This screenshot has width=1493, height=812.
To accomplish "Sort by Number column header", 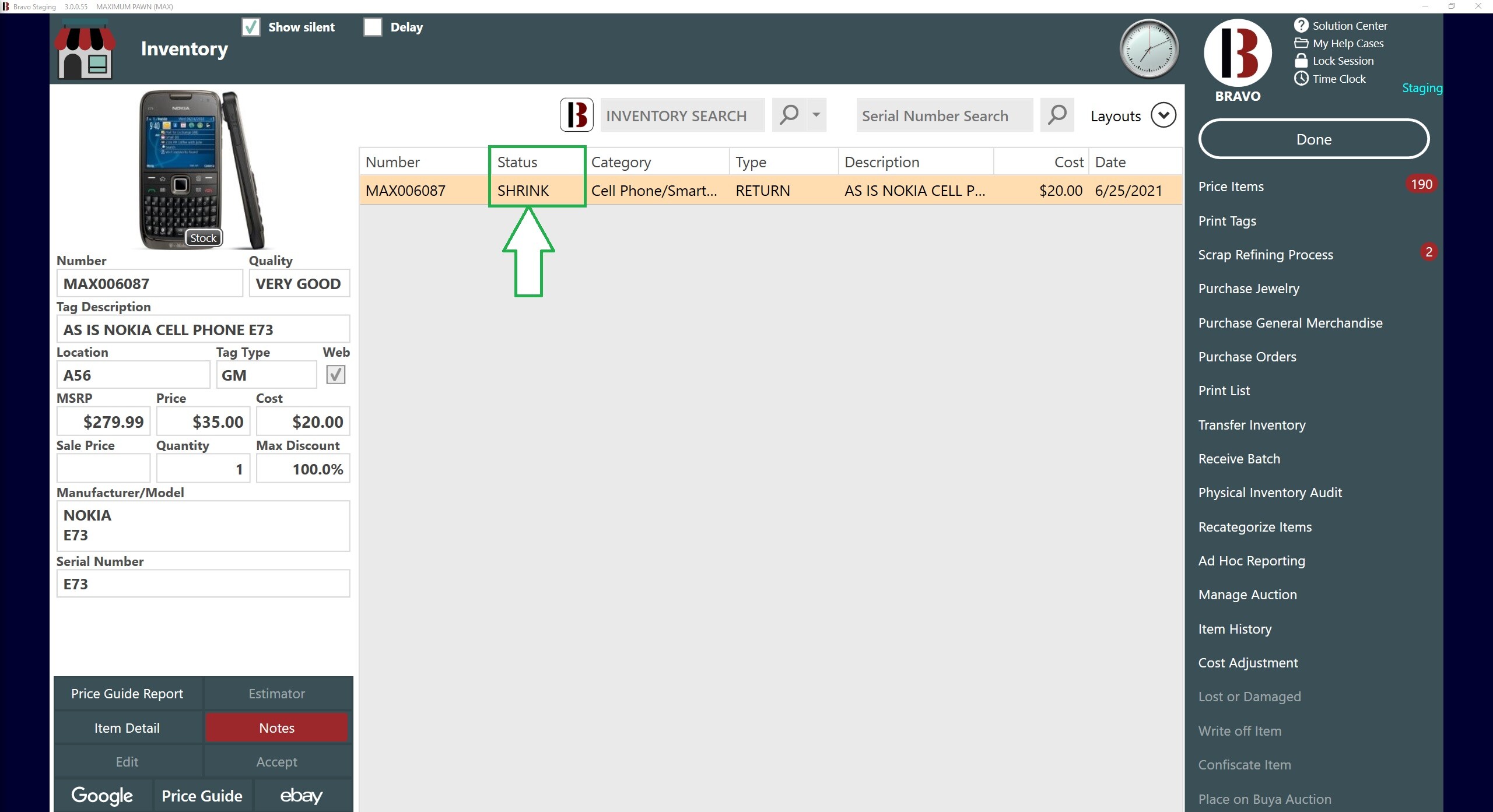I will (x=425, y=162).
